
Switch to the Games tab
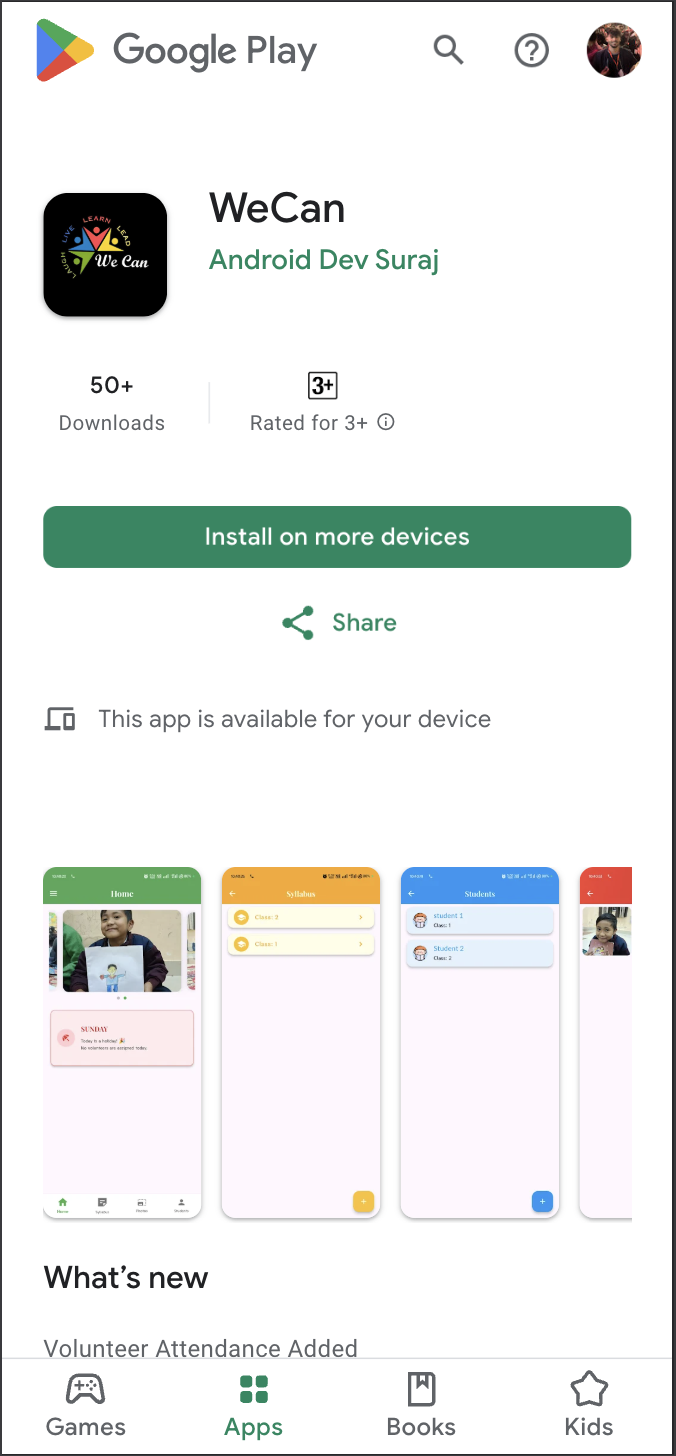(86, 1405)
